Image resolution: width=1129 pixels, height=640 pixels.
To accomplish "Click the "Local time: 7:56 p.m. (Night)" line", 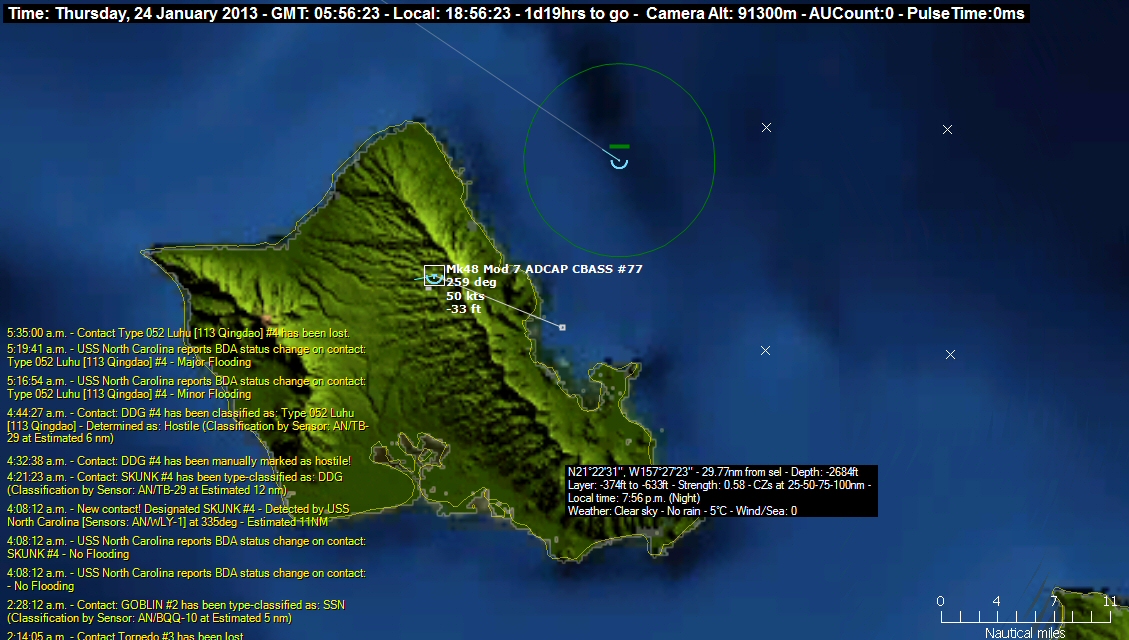I will pyautogui.click(x=634, y=498).
